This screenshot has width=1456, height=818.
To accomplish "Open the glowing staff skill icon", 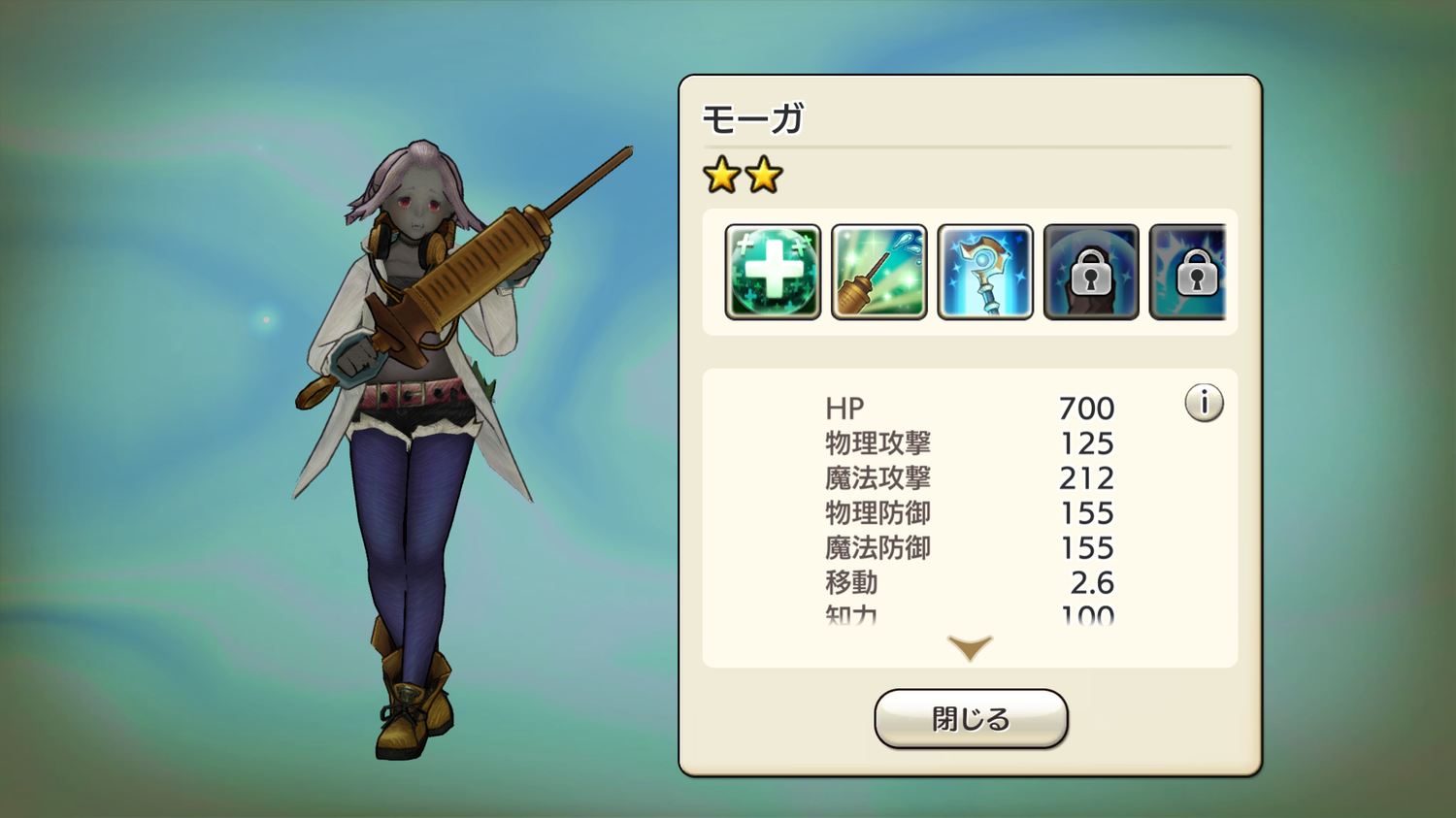I will tap(985, 272).
